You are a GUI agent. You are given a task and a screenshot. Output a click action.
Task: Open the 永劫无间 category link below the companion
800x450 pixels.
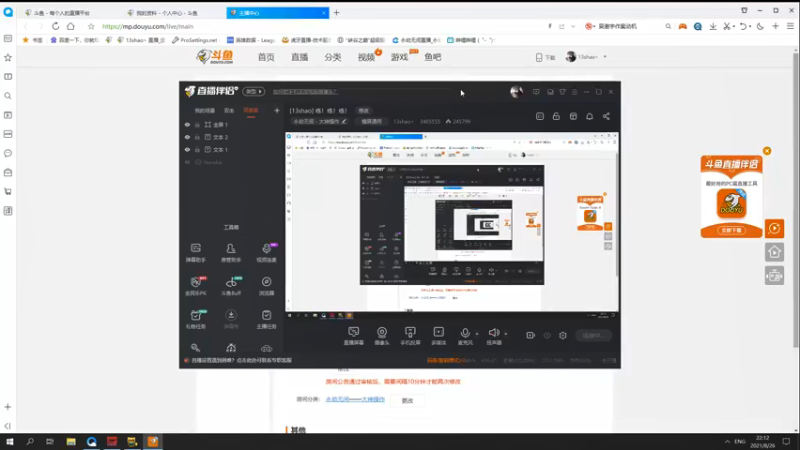(355, 399)
